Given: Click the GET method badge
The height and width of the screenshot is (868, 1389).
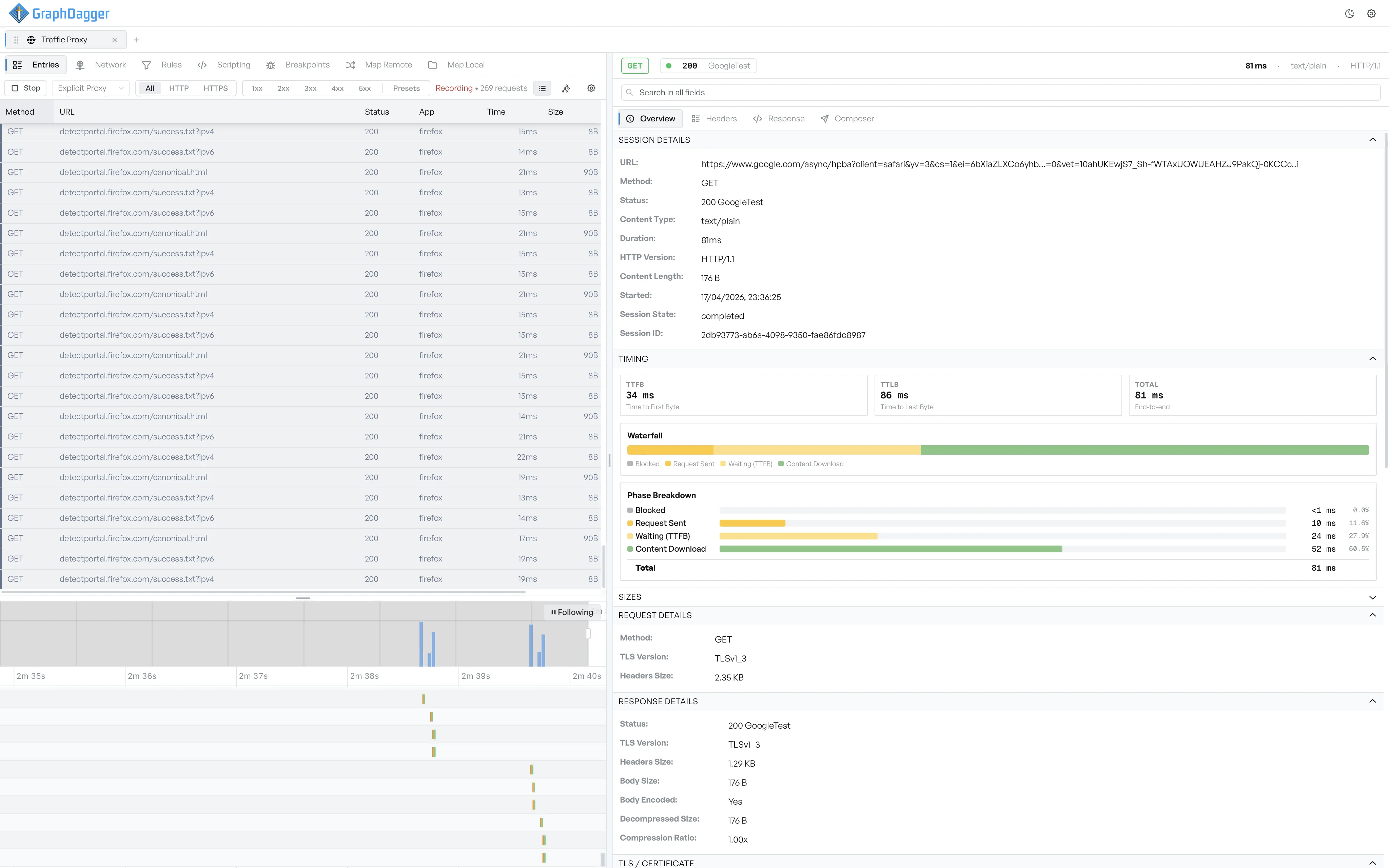Looking at the screenshot, I should (x=635, y=65).
